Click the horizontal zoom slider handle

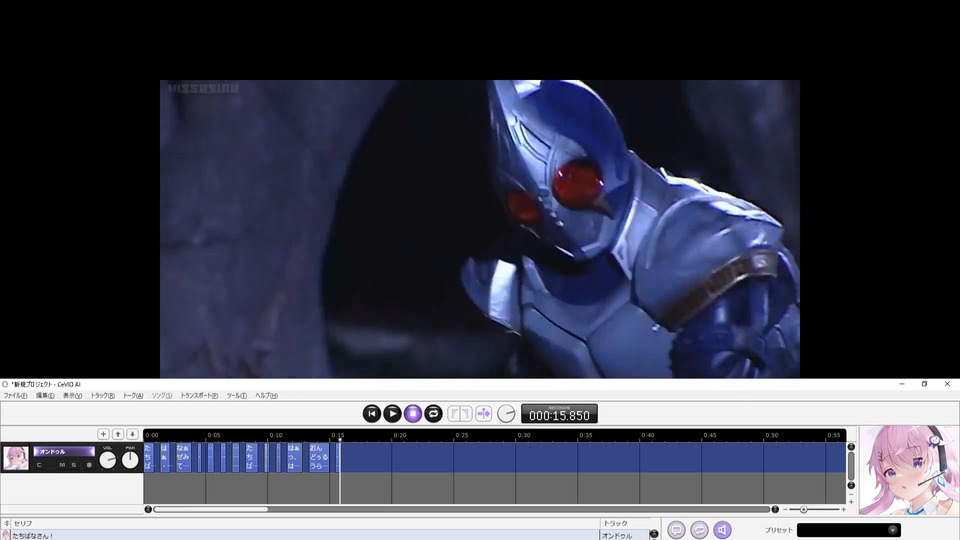(x=804, y=509)
